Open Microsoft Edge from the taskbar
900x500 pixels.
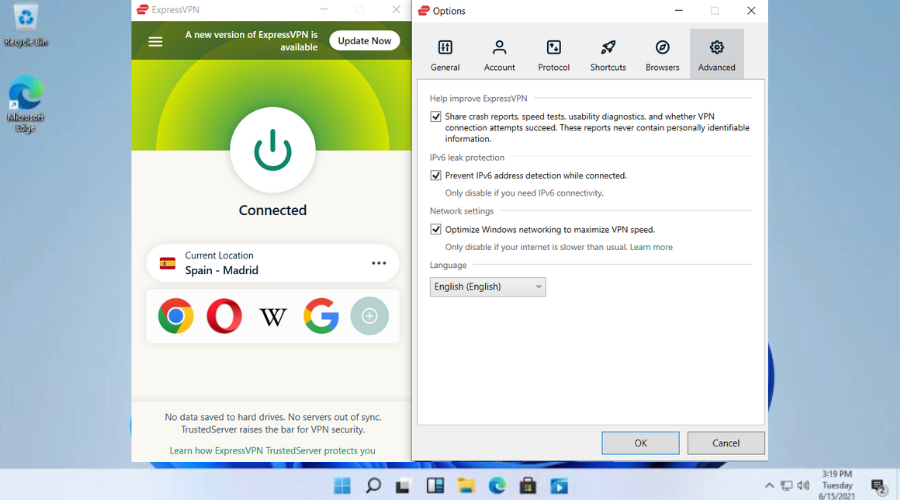(x=497, y=486)
